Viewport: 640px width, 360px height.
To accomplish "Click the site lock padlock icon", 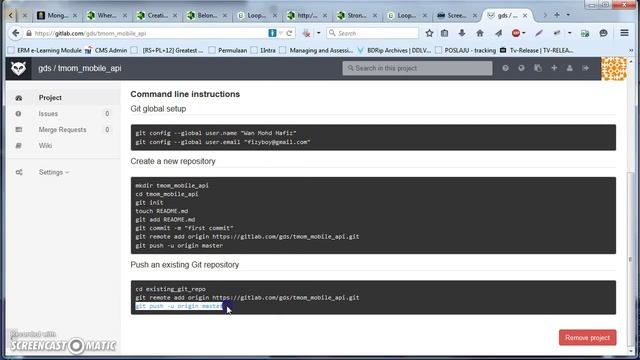I will pyautogui.click(x=29, y=33).
